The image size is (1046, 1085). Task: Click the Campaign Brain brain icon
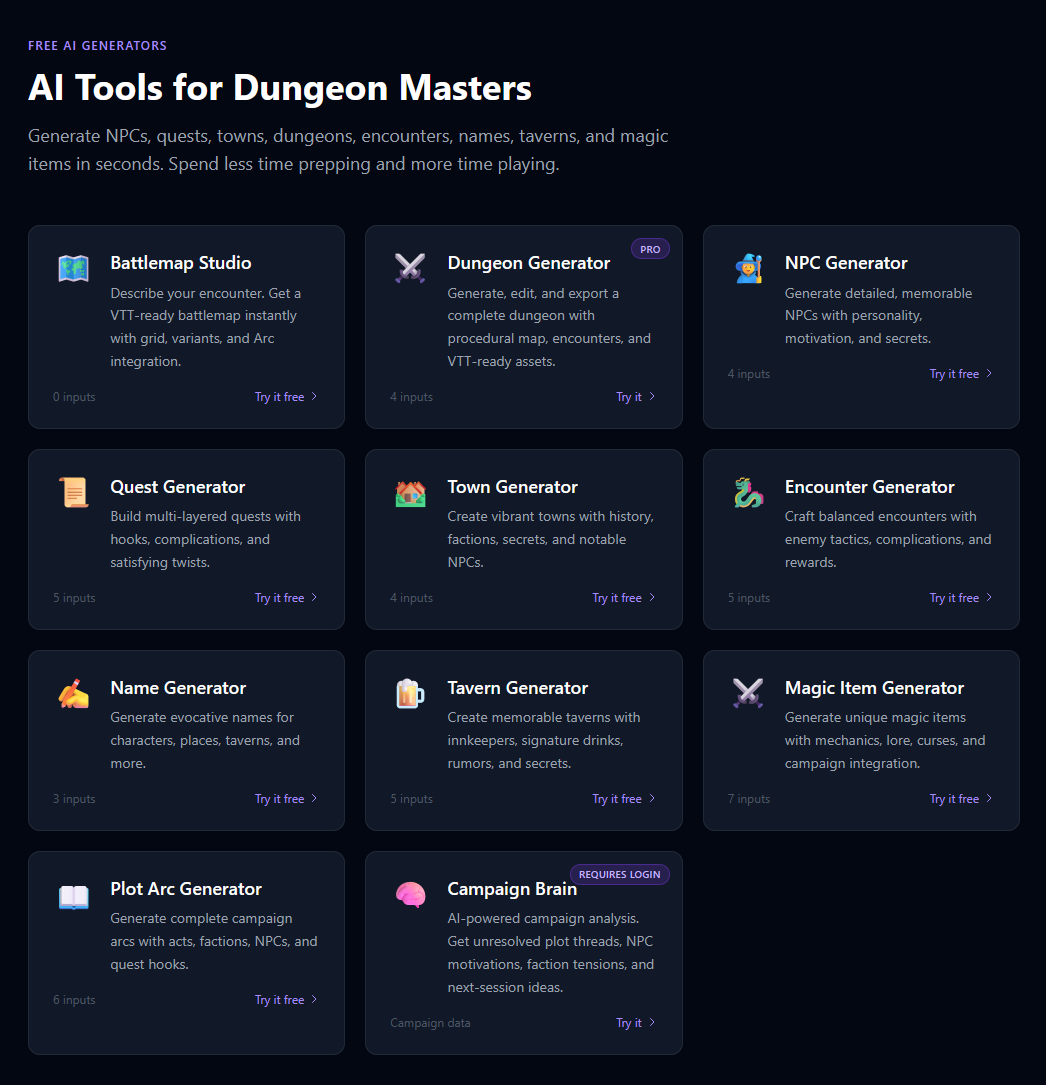410,894
